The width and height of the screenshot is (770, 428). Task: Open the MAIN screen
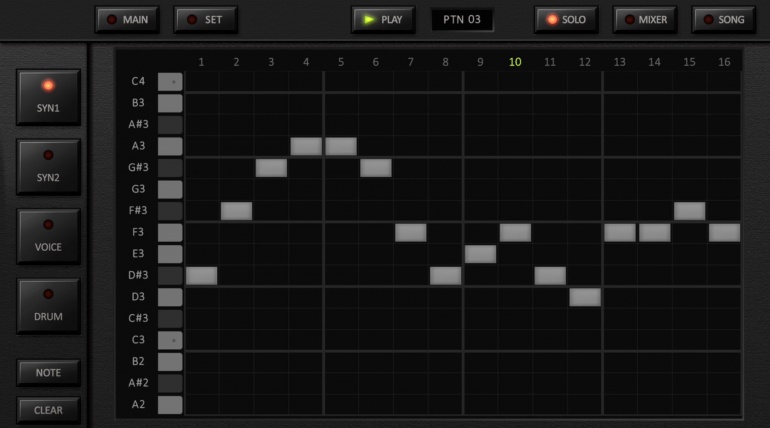tap(127, 20)
